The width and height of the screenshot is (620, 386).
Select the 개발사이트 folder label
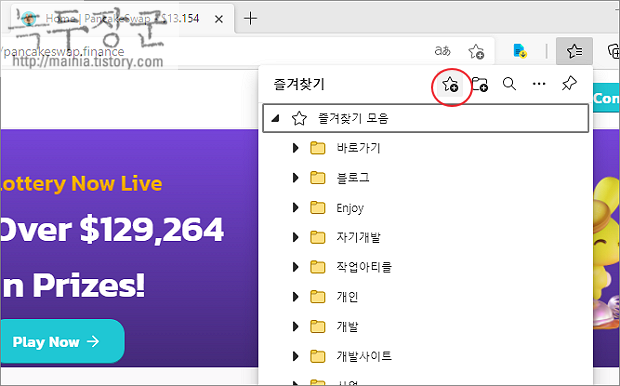pos(364,356)
